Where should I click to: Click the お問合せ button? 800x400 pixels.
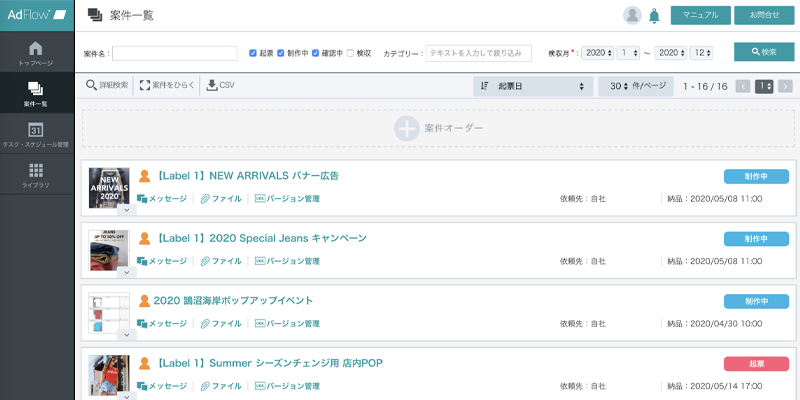[x=764, y=15]
